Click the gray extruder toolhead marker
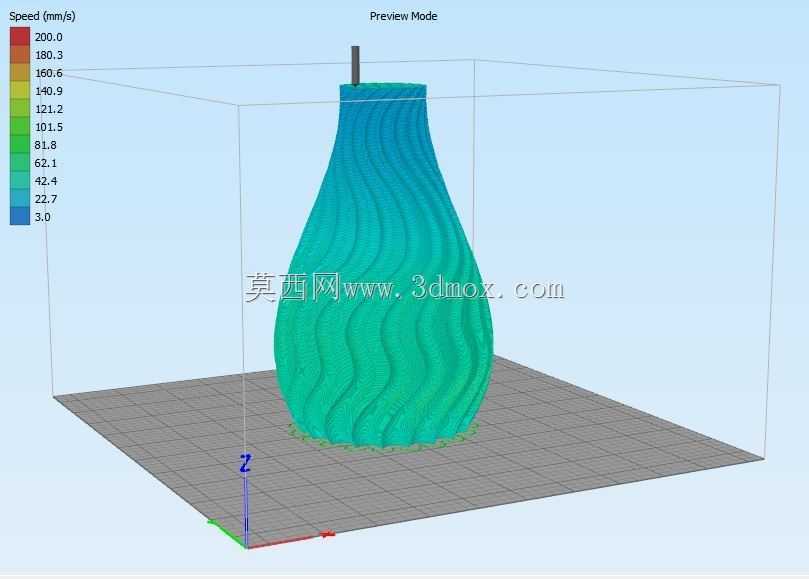The image size is (809, 579). tap(355, 66)
